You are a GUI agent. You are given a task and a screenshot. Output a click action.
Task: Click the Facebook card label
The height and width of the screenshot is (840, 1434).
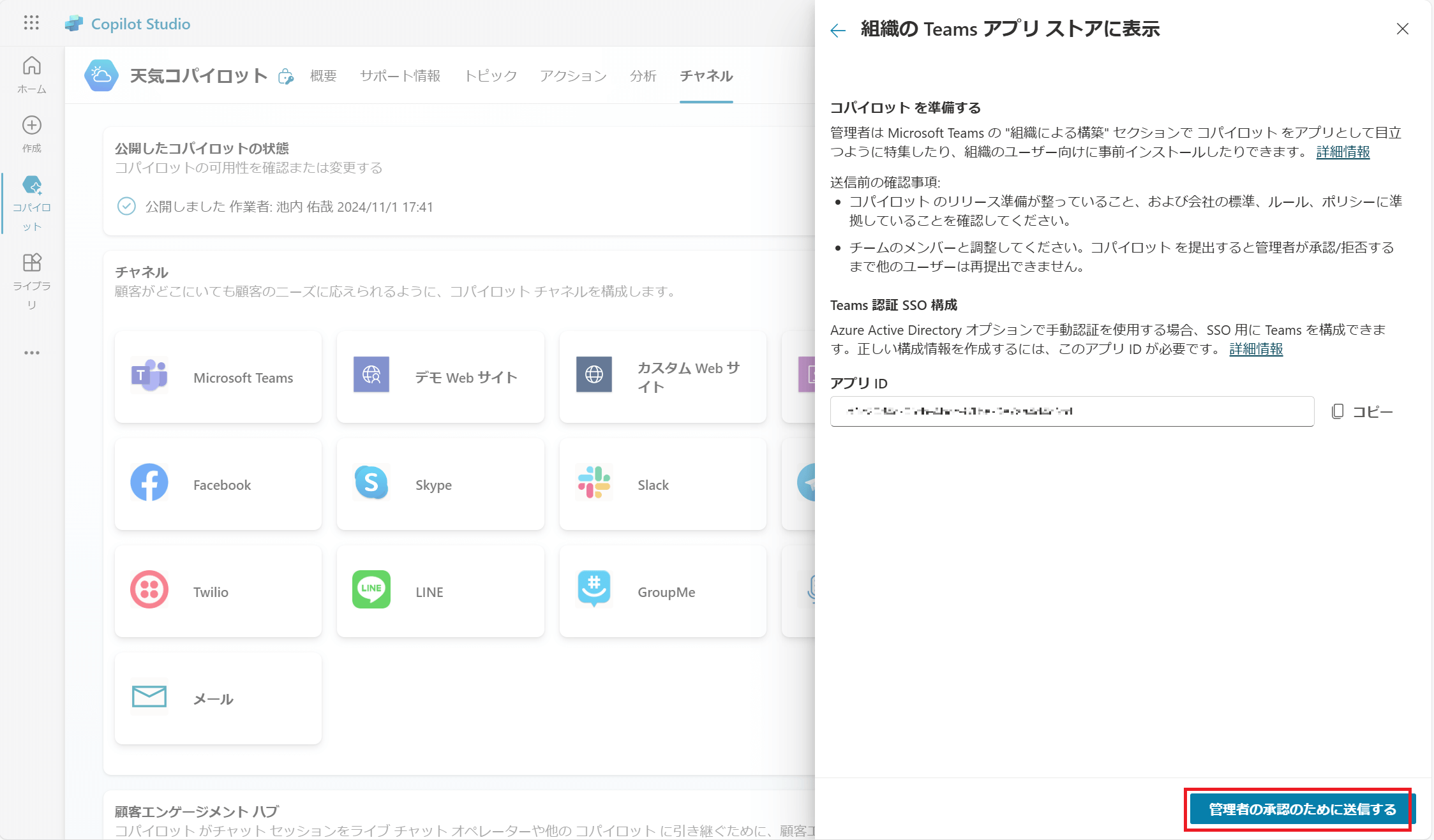[222, 485]
